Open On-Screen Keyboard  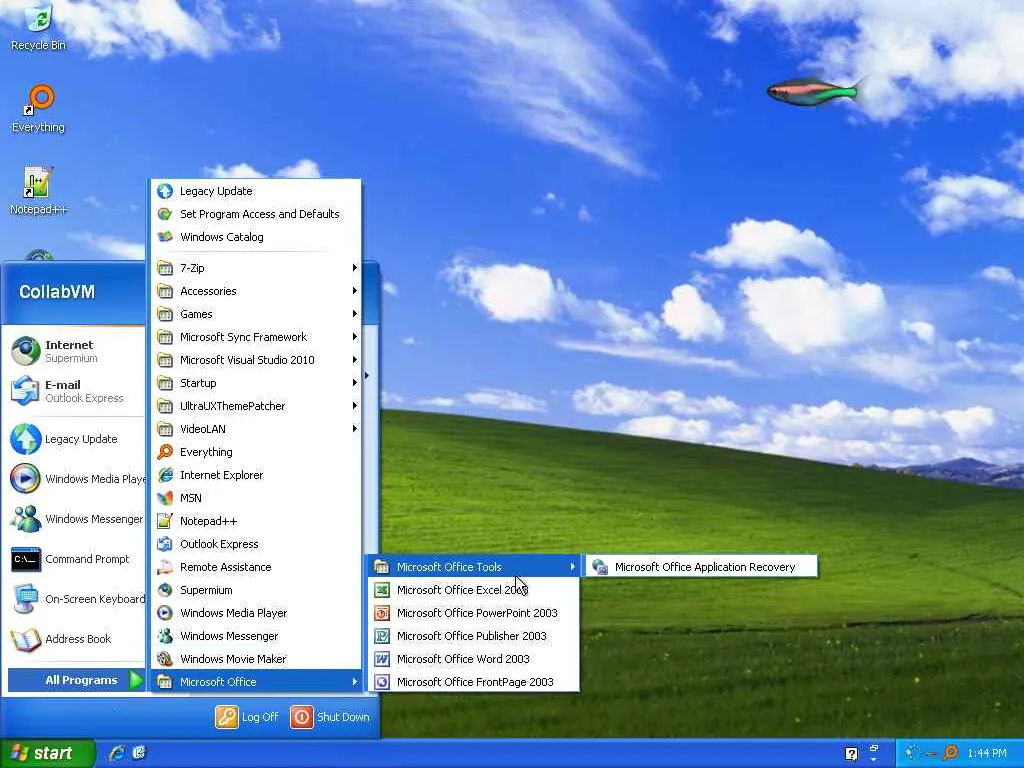coord(75,599)
